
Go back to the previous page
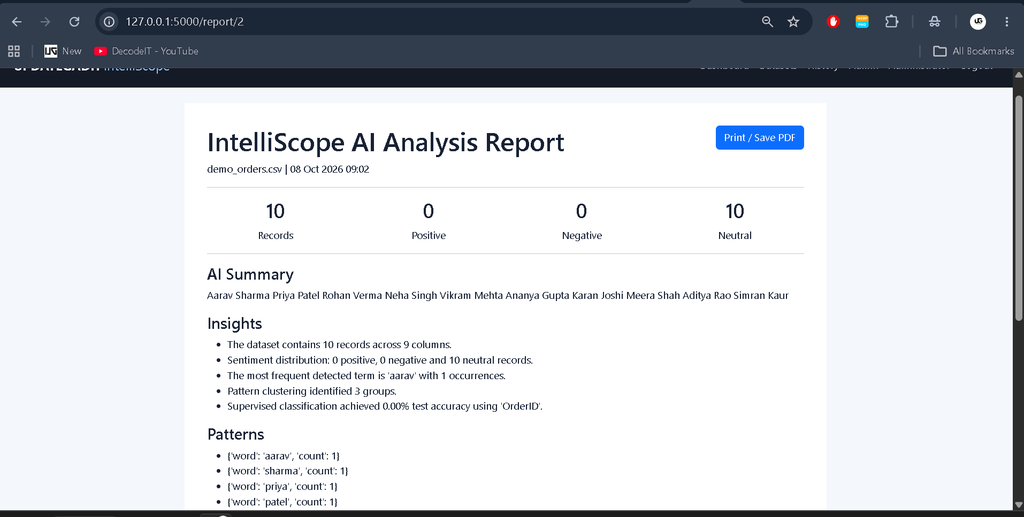17,22
